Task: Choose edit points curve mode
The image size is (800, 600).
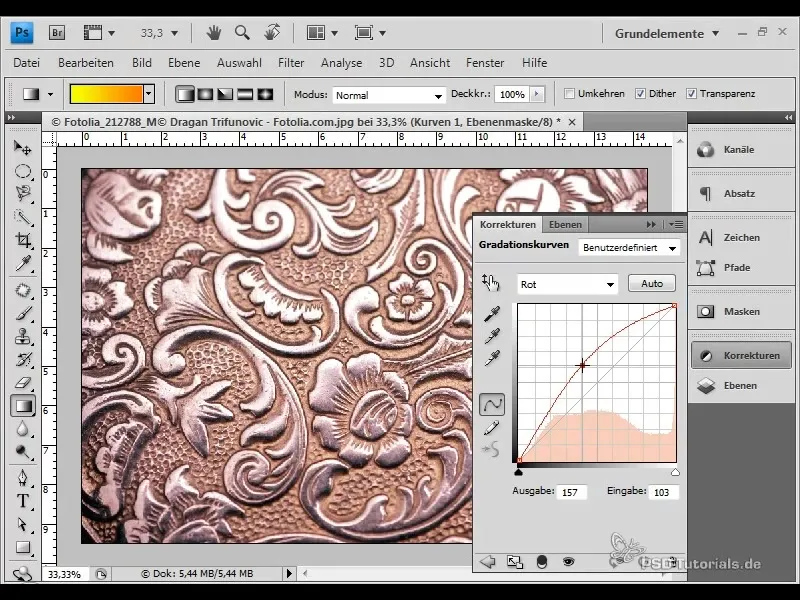Action: (492, 405)
